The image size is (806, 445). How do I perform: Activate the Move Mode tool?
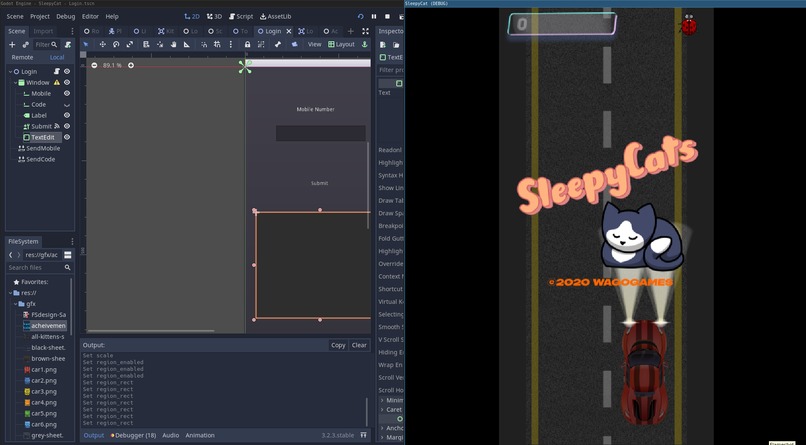tap(102, 45)
